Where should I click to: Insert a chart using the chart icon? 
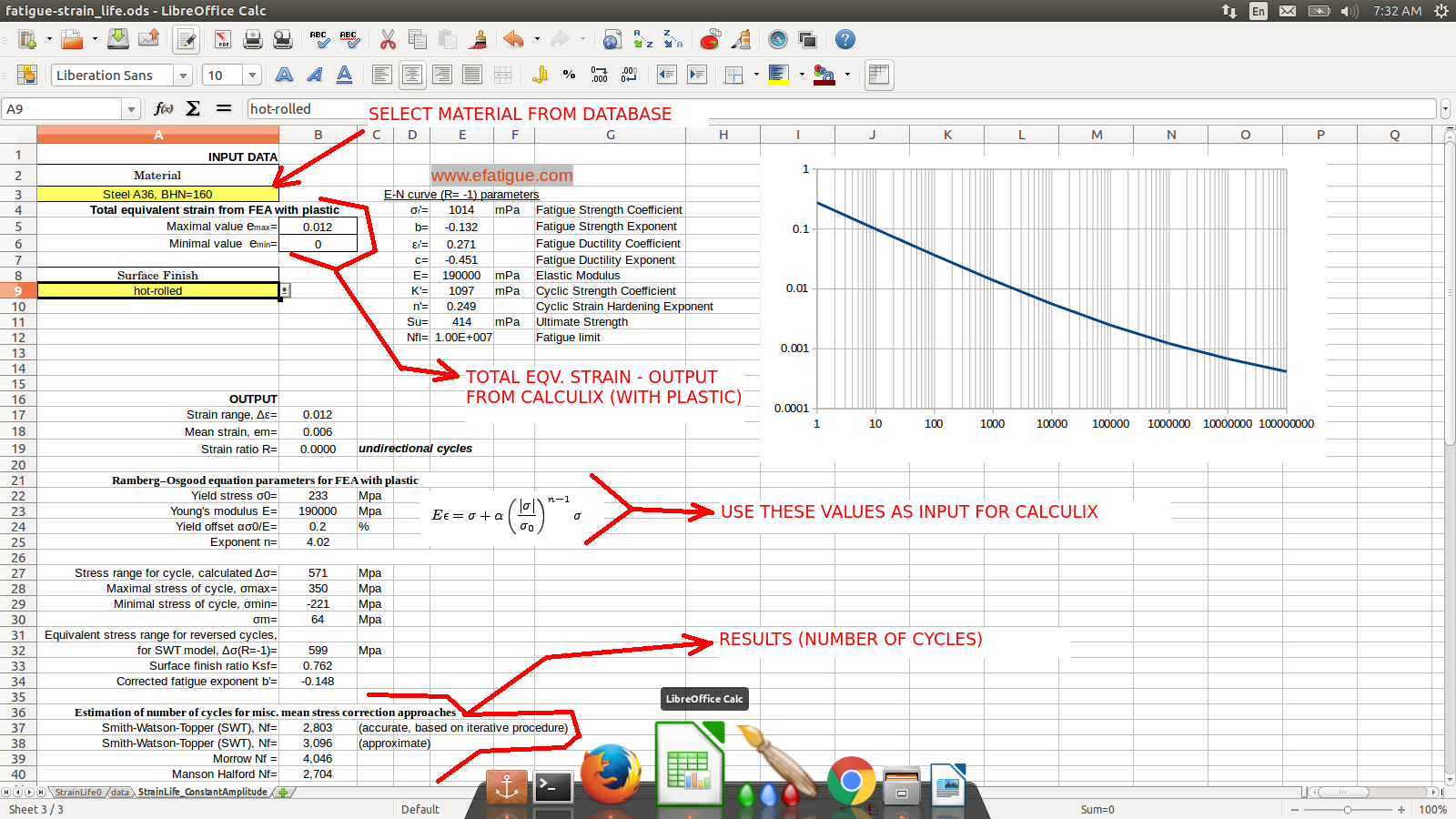coord(710,39)
